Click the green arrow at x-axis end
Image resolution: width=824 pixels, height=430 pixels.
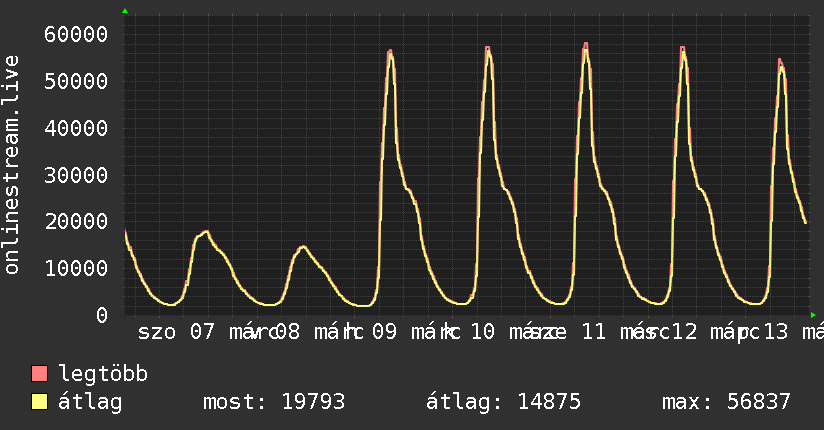click(813, 315)
